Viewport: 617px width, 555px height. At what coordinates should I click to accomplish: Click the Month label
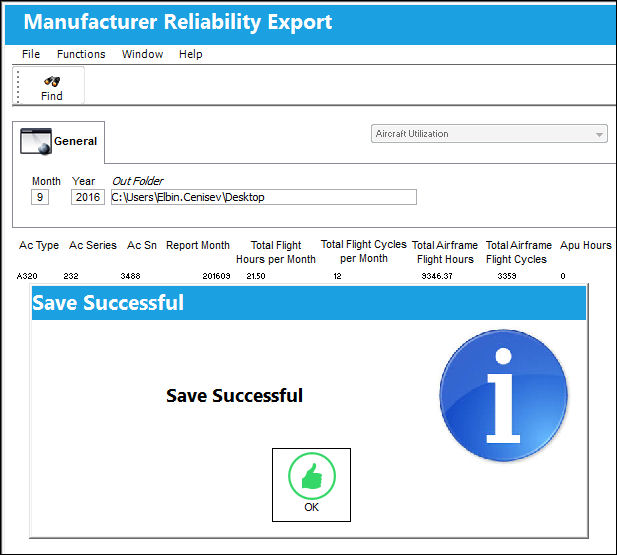[x=46, y=181]
